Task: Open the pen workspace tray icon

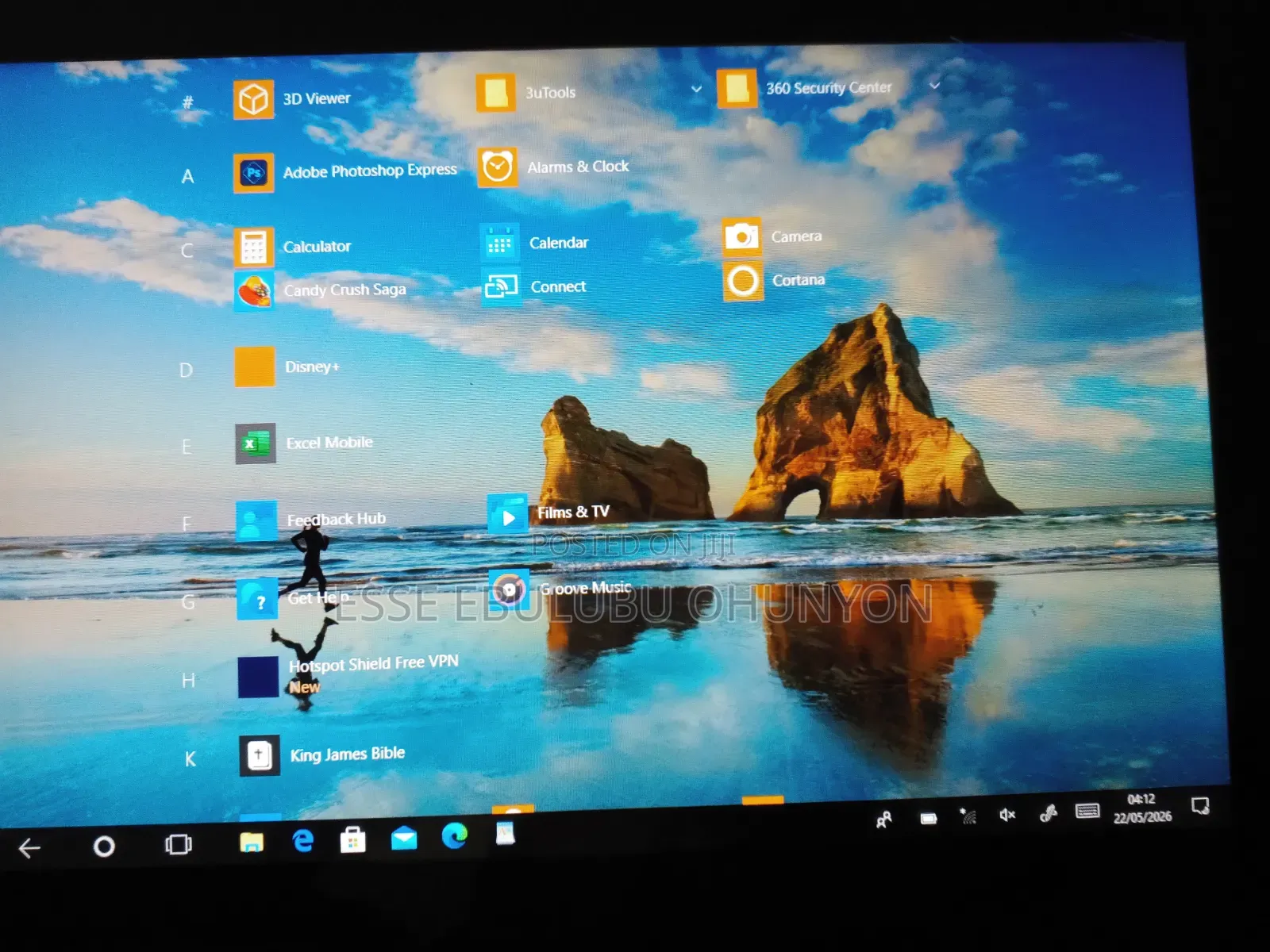Action: (1048, 812)
